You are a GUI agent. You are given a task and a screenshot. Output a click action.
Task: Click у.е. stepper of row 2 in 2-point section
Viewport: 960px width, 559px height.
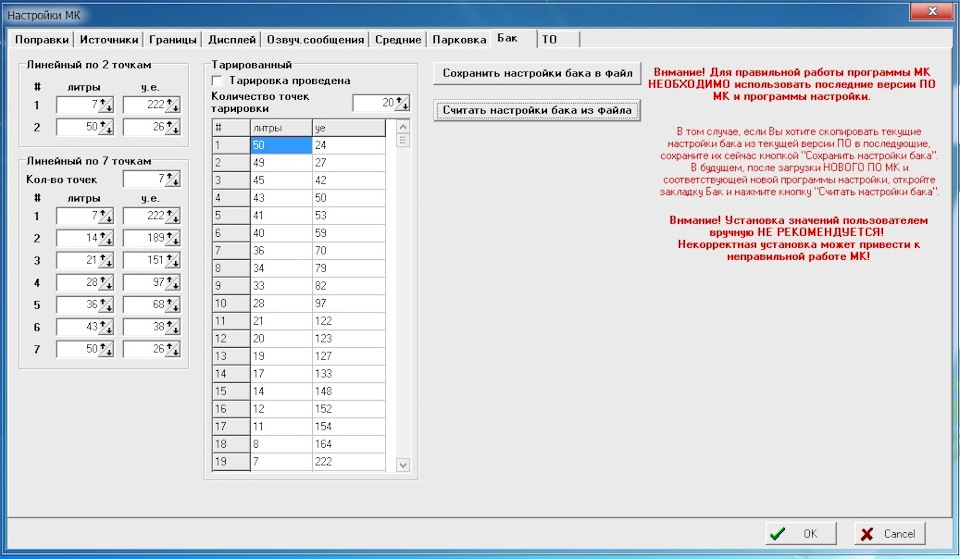[x=173, y=127]
